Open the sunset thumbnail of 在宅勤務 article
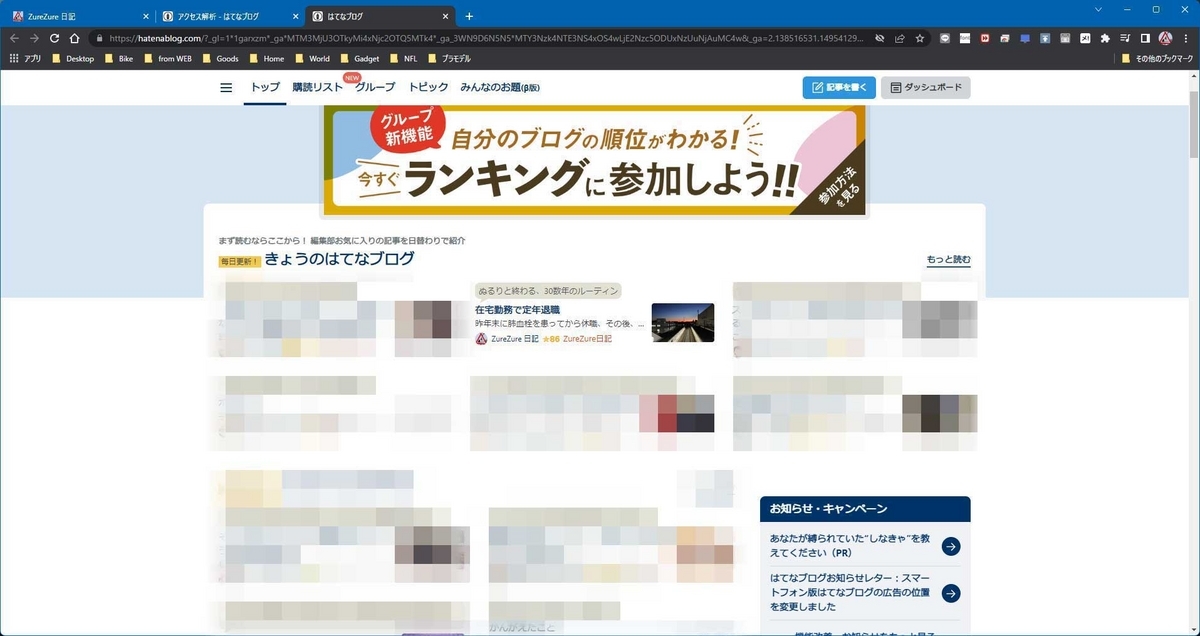 tap(683, 322)
